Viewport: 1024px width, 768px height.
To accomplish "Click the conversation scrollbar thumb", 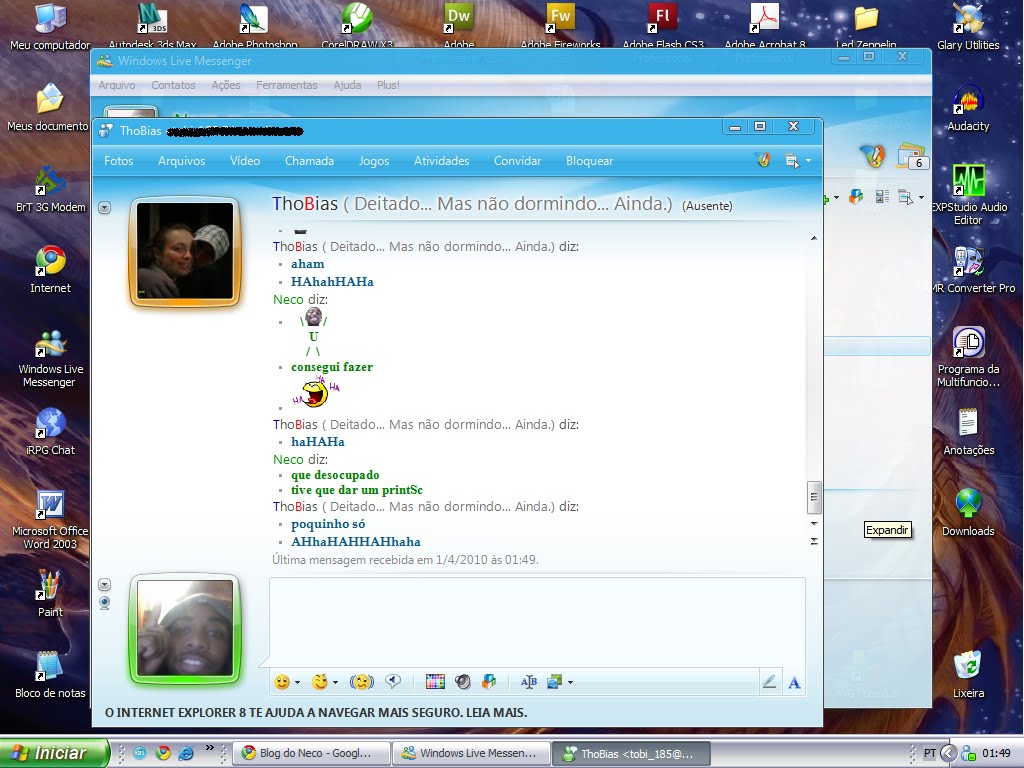I will pyautogui.click(x=814, y=497).
